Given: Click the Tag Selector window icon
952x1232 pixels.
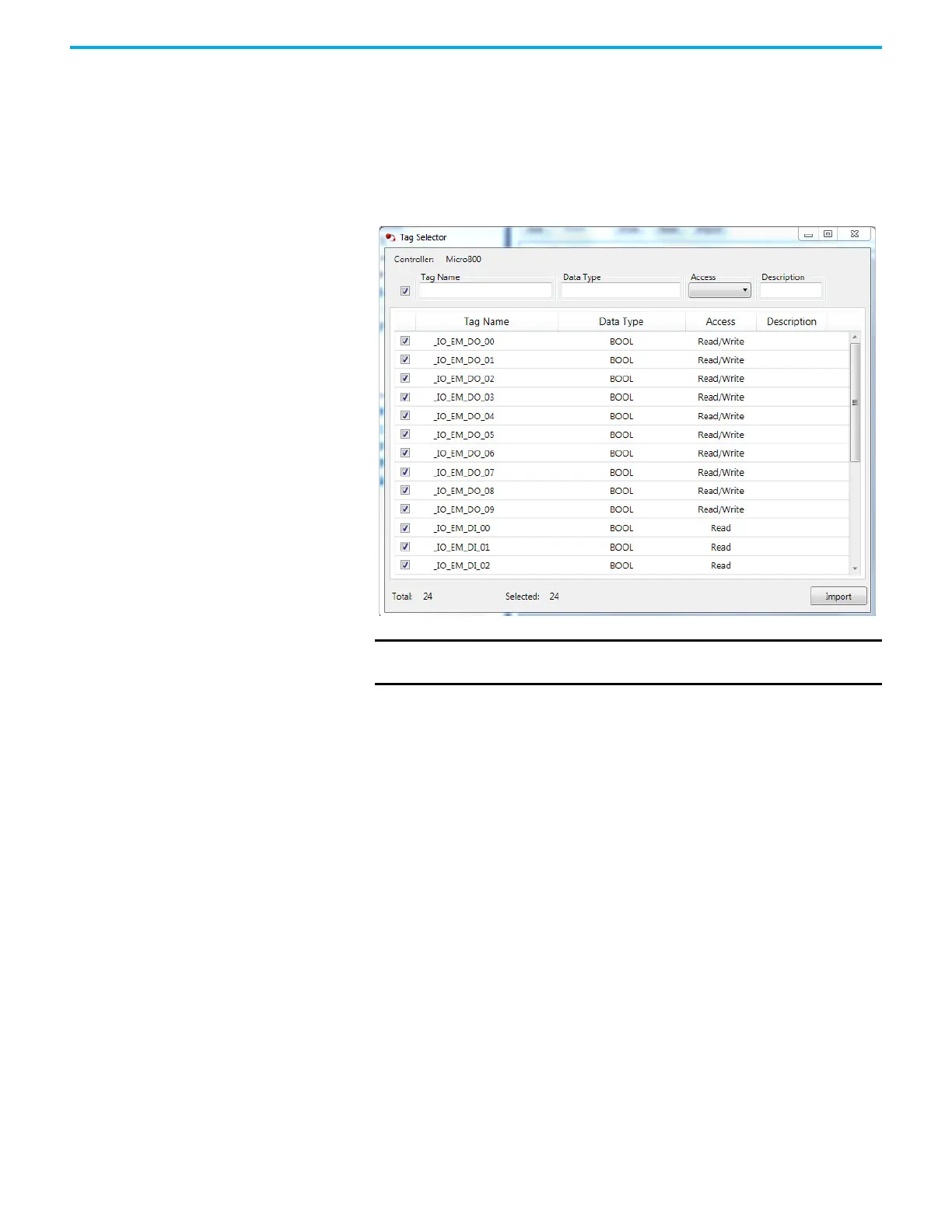Looking at the screenshot, I should click(390, 237).
